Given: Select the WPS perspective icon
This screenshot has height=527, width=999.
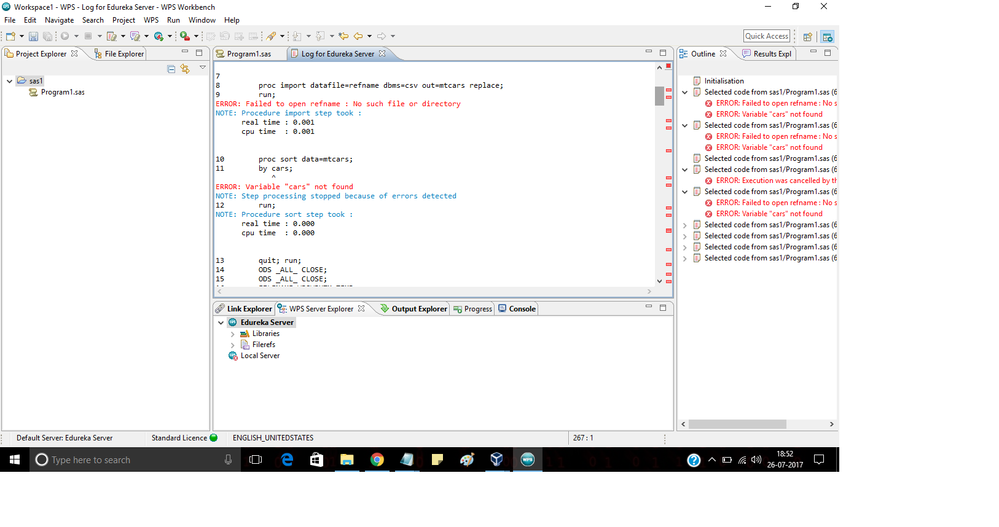Looking at the screenshot, I should (x=827, y=37).
